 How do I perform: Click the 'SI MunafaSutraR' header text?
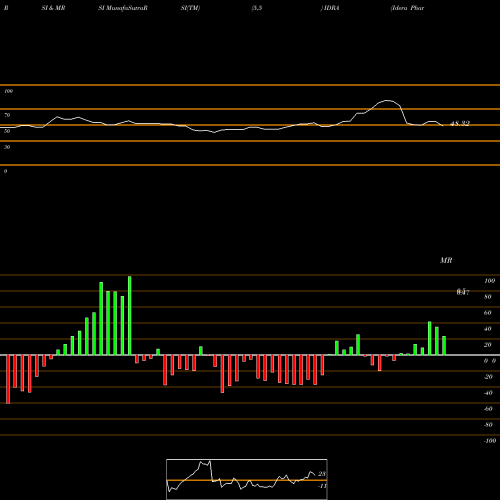pyautogui.click(x=123, y=8)
